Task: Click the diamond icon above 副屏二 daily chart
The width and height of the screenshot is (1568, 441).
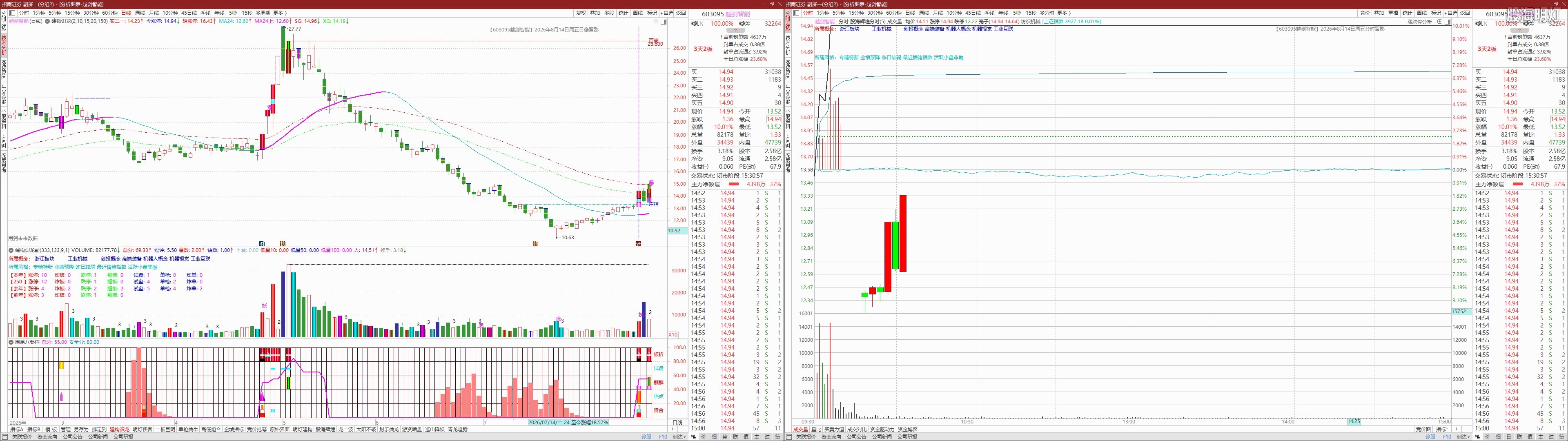Action: (x=656, y=21)
